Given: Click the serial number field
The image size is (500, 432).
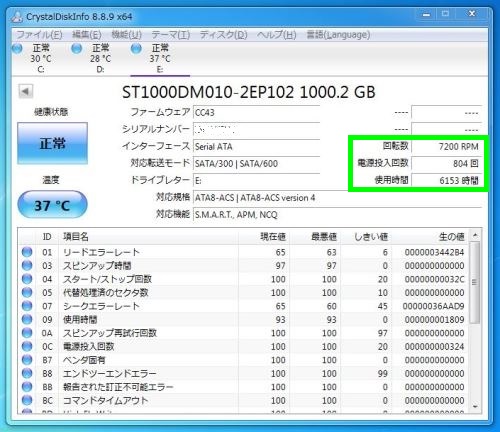Looking at the screenshot, I should tap(256, 130).
